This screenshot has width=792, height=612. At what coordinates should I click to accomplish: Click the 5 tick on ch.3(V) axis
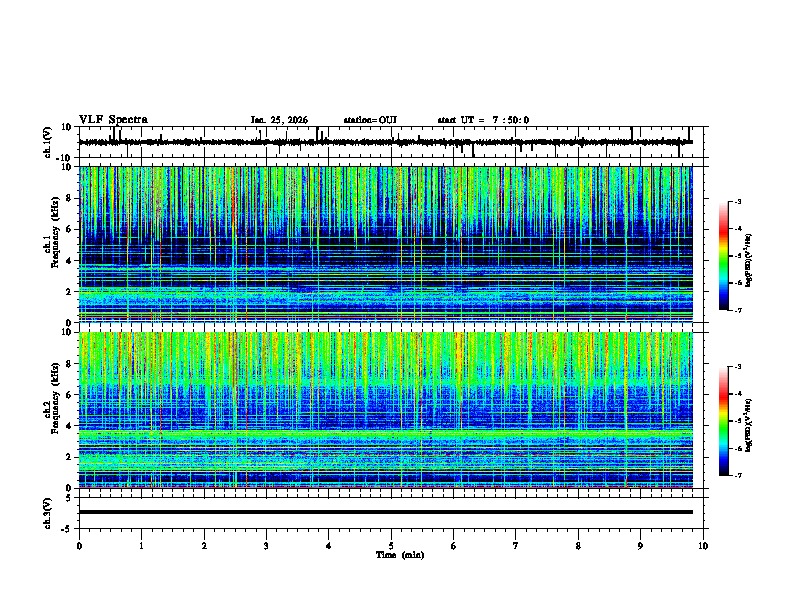[70, 498]
